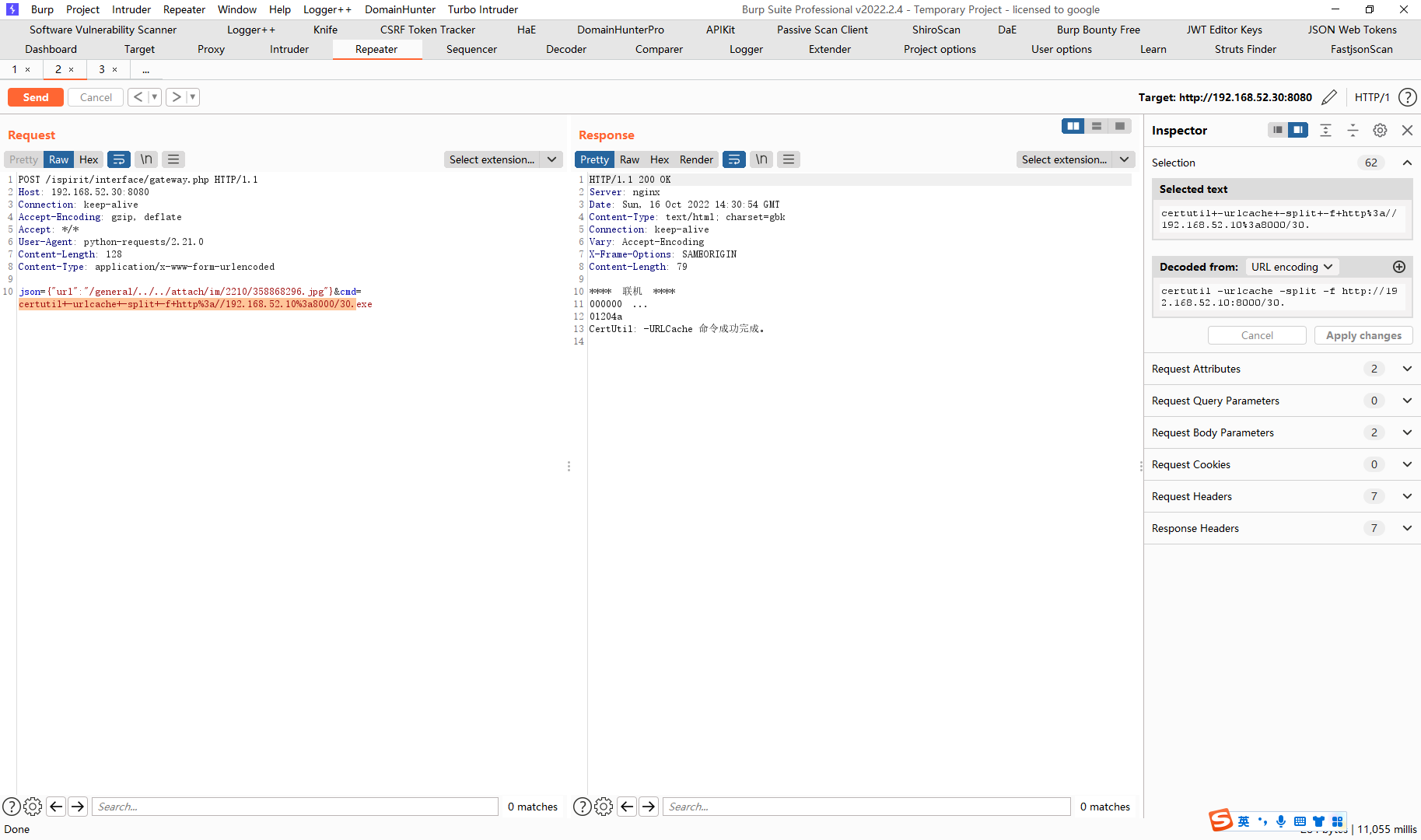Screen dimensions: 1421x840
Task: Open Request editor hamburger menu
Action: [173, 159]
